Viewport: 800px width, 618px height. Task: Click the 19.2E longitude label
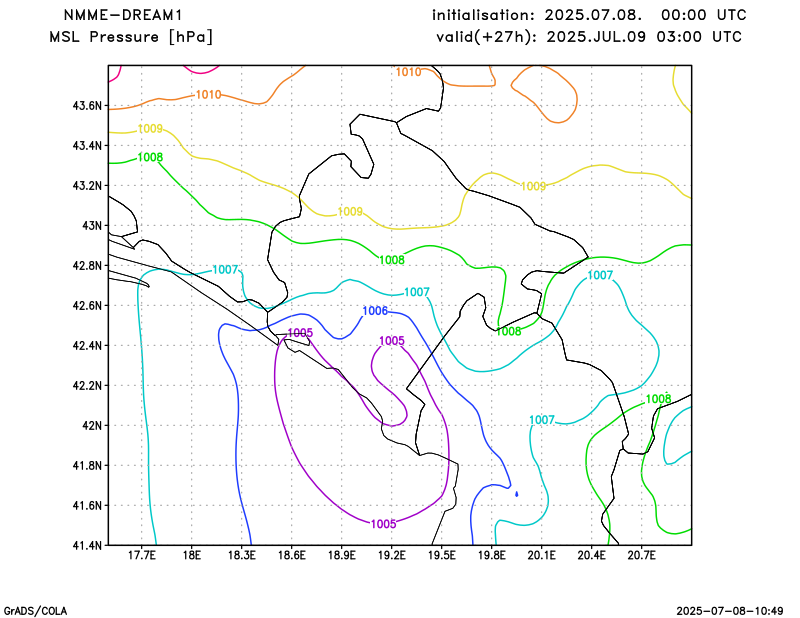click(392, 555)
